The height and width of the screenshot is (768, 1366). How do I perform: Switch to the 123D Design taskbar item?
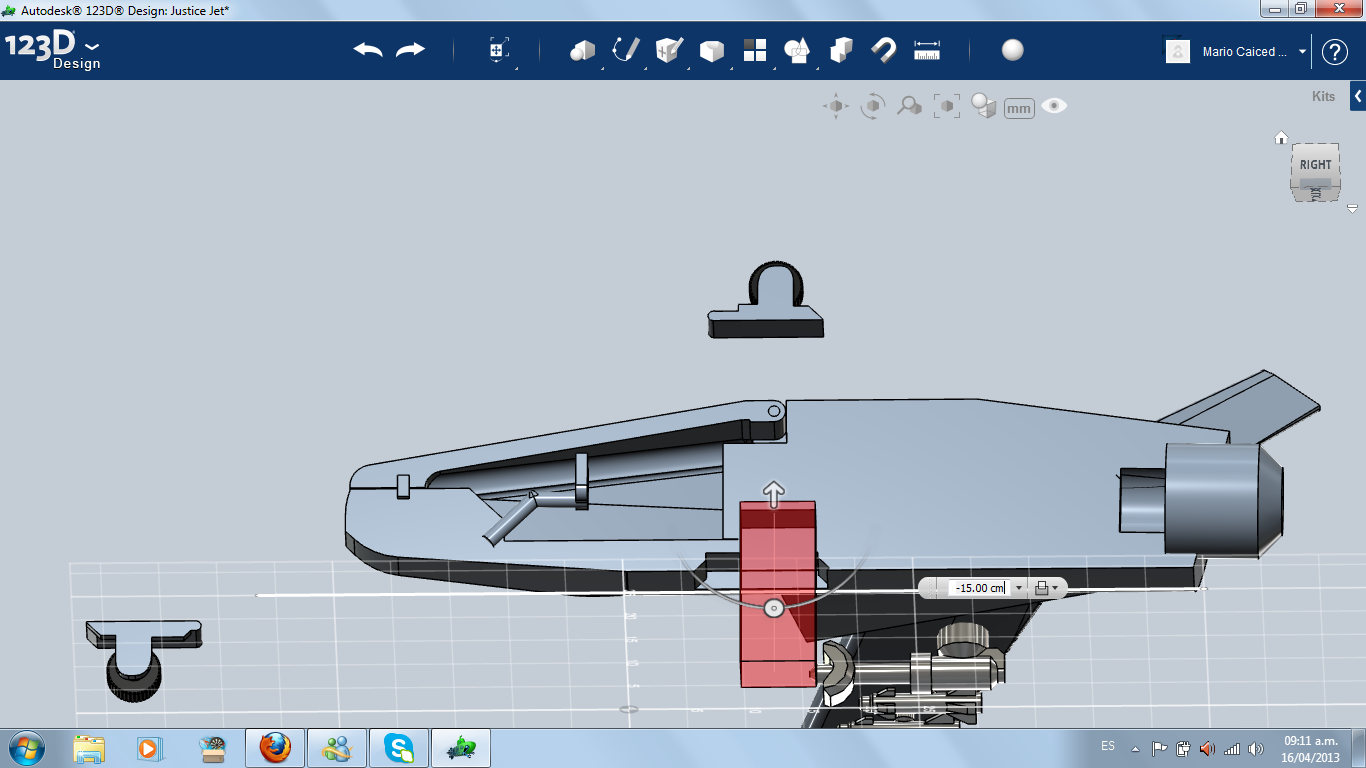click(461, 748)
